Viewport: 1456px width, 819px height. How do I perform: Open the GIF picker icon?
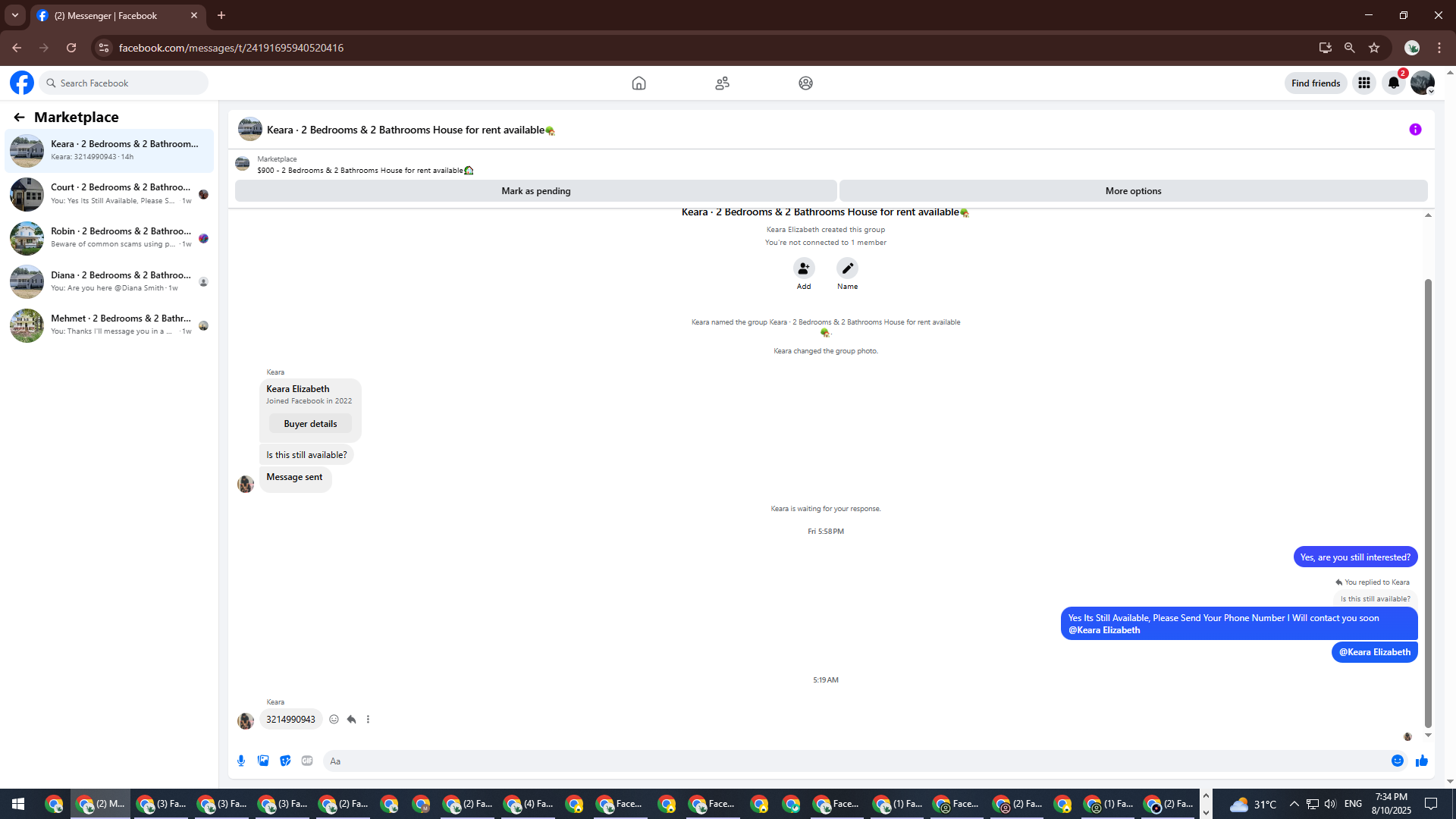[x=307, y=761]
